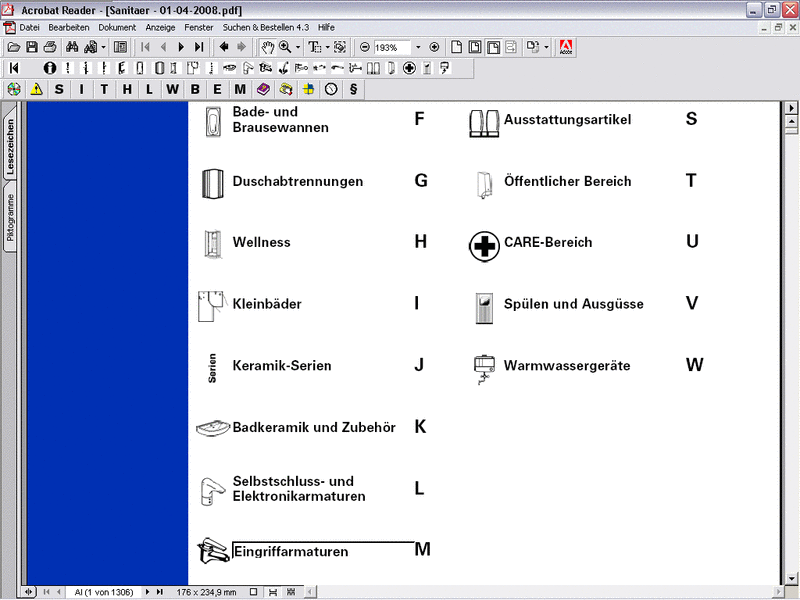Open the zoom tool dropdown arrow
Viewport: 800px width, 600px height.
tap(298, 47)
